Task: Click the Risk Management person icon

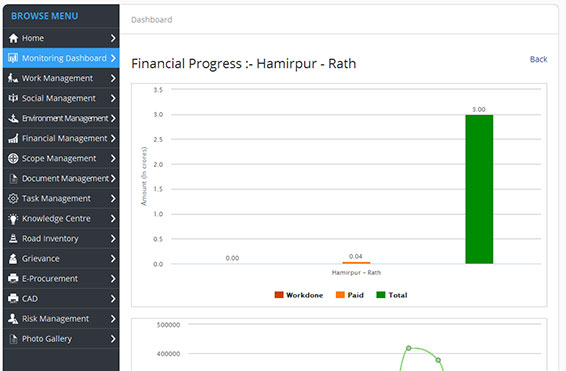Action: click(13, 319)
